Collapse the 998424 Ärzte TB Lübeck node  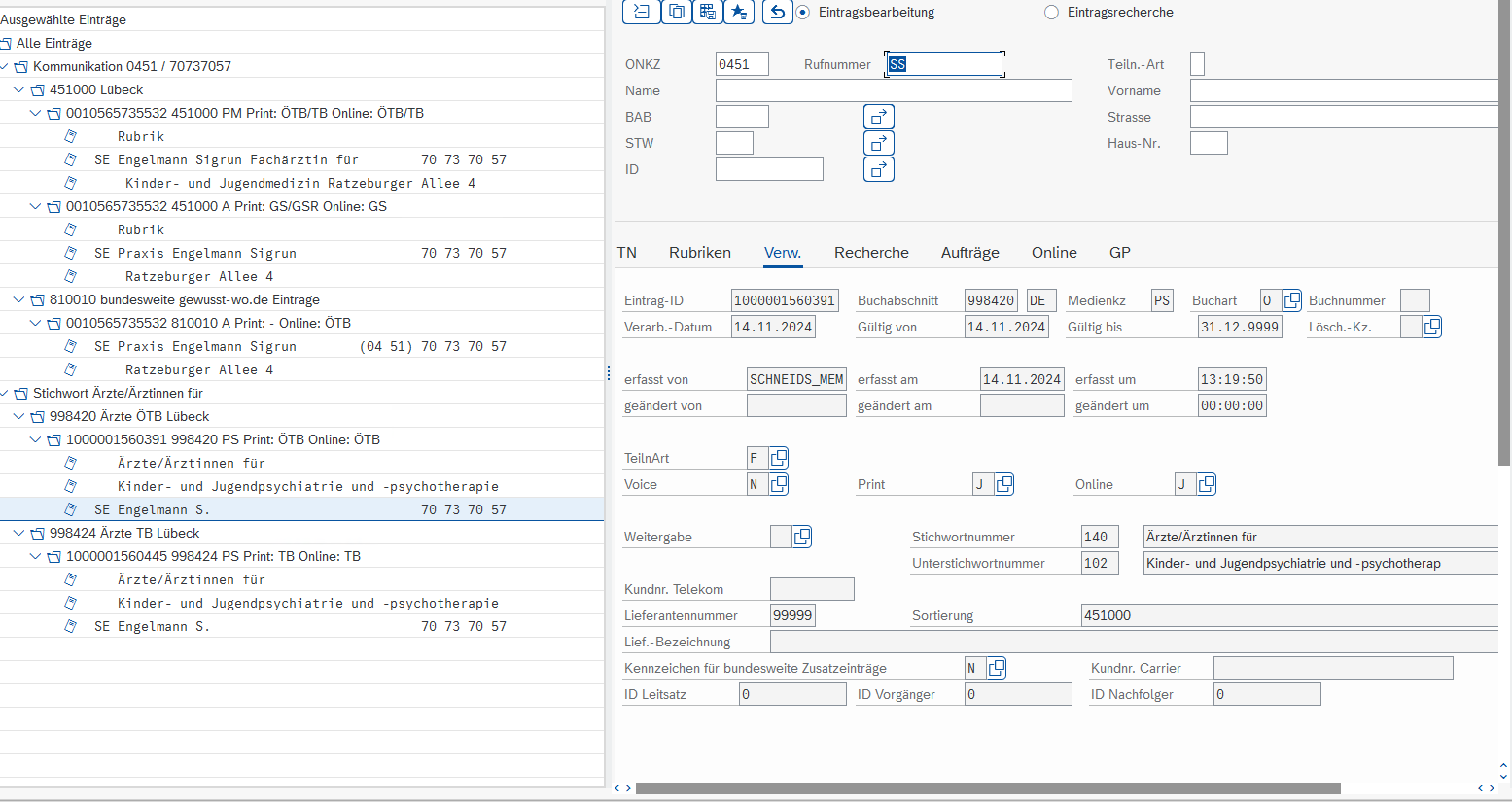(x=18, y=533)
